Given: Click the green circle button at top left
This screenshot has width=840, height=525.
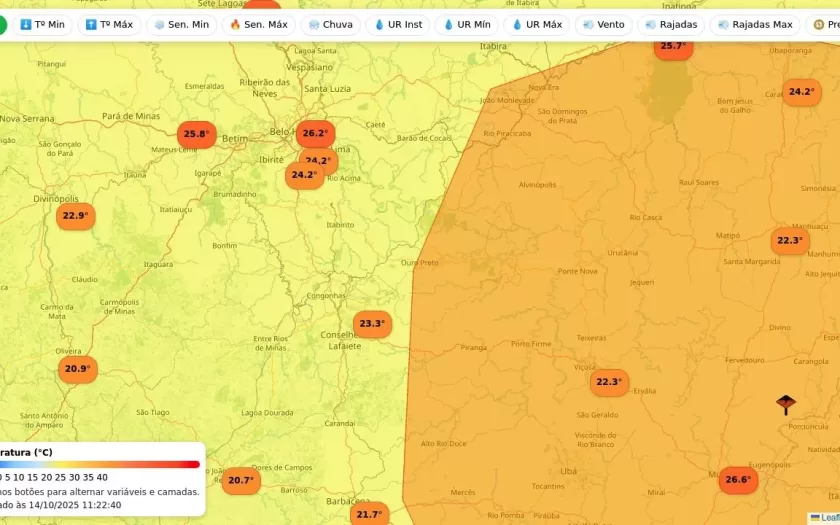Looking at the screenshot, I should click(1, 25).
